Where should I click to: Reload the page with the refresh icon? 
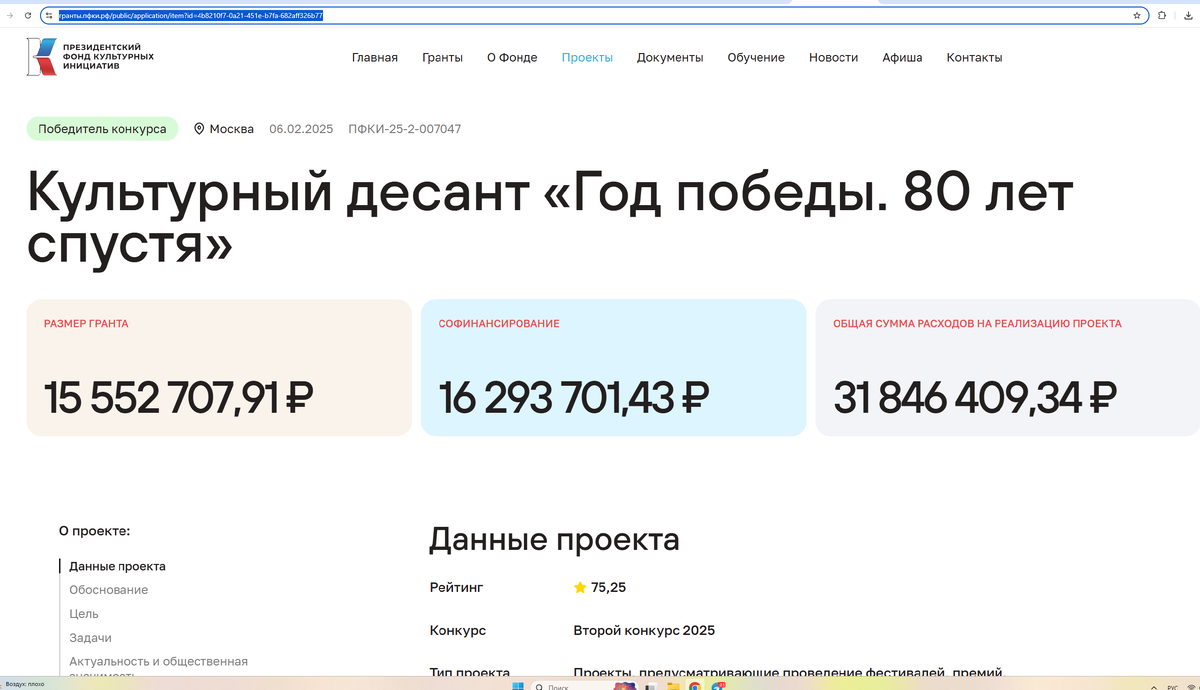click(x=27, y=15)
